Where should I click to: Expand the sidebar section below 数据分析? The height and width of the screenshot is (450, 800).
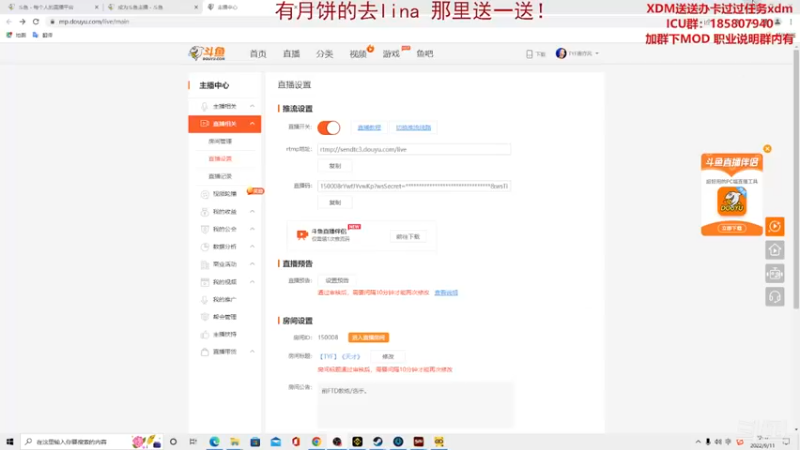click(252, 264)
